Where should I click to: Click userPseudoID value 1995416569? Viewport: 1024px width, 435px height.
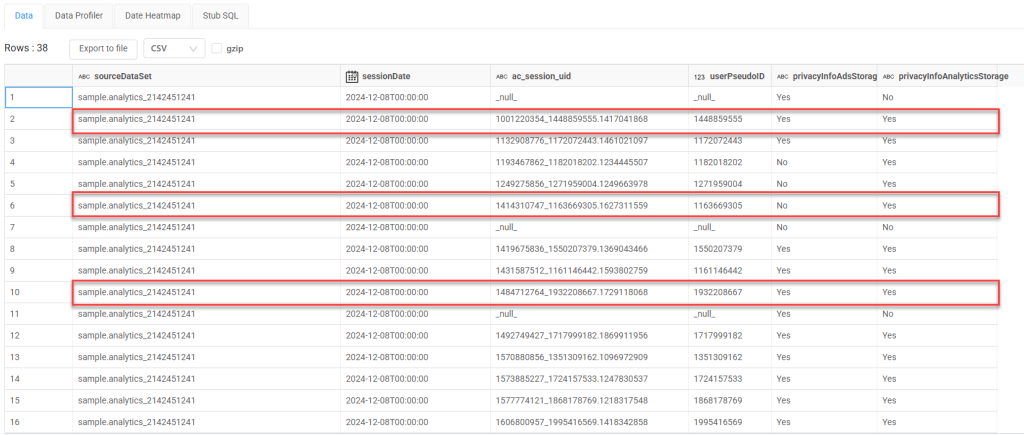(718, 422)
